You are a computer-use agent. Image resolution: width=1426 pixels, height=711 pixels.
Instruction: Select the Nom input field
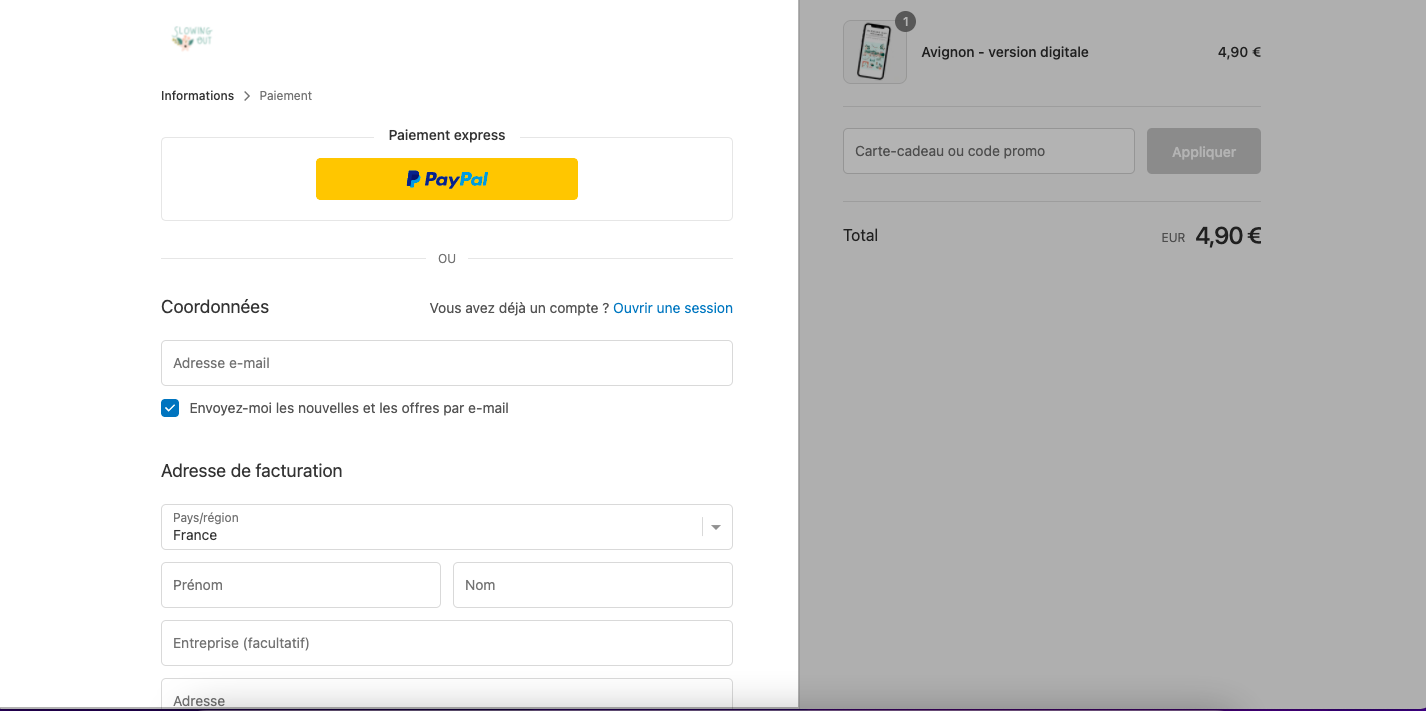click(593, 585)
